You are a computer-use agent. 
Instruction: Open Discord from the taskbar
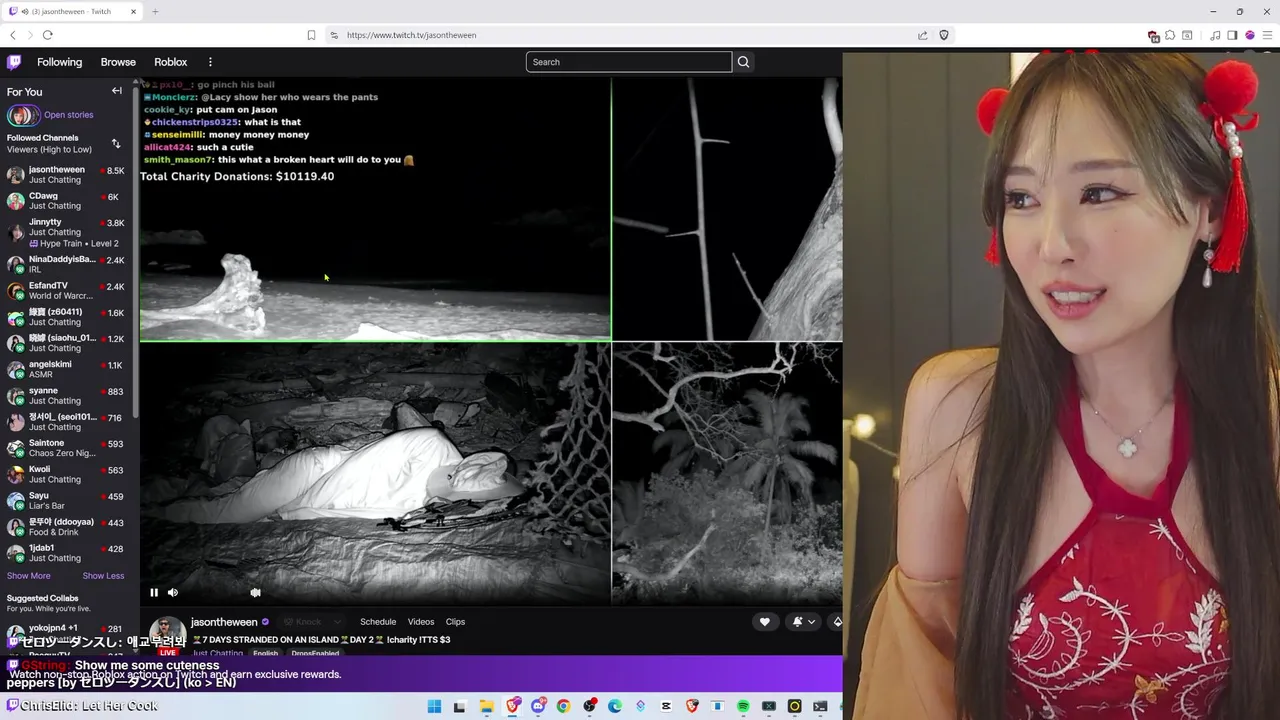tap(538, 706)
